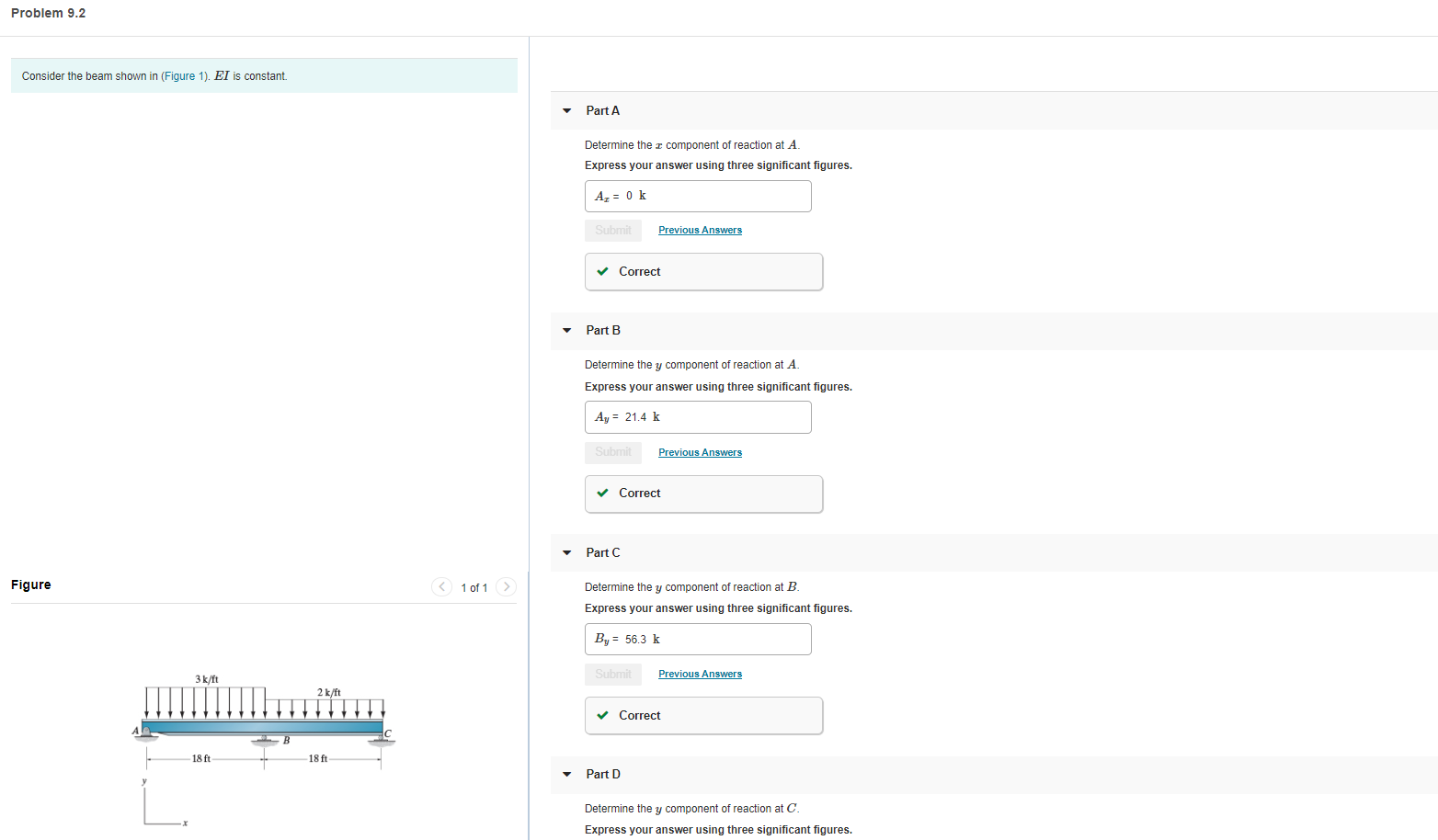Screen dimensions: 1438x840
Task: Collapse the Part A section arrow
Action: click(x=566, y=111)
